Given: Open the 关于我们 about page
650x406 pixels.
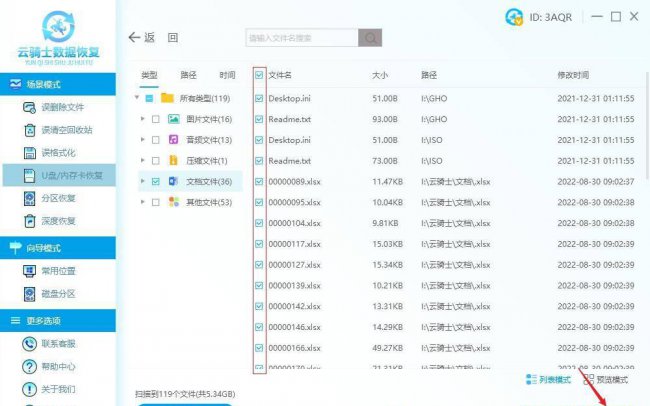Looking at the screenshot, I should pos(49,389).
